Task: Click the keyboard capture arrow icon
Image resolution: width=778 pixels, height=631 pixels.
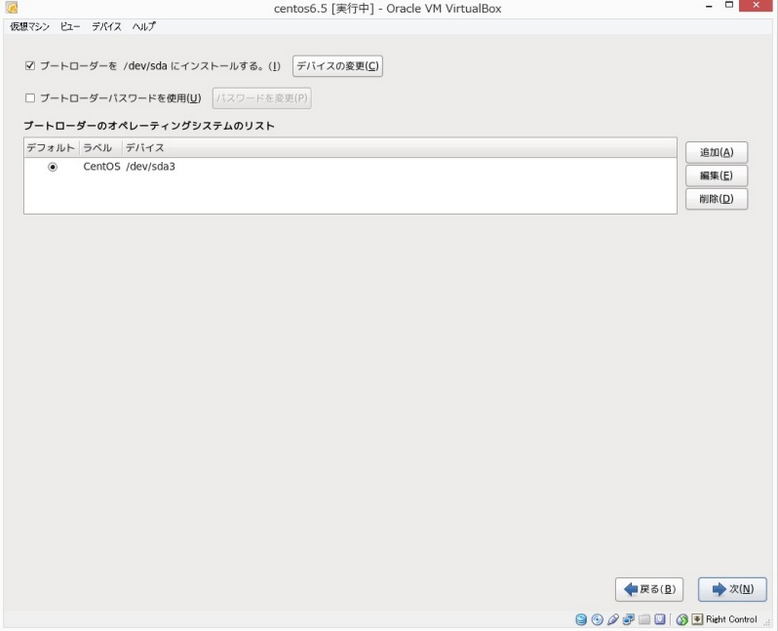Action: tap(698, 619)
